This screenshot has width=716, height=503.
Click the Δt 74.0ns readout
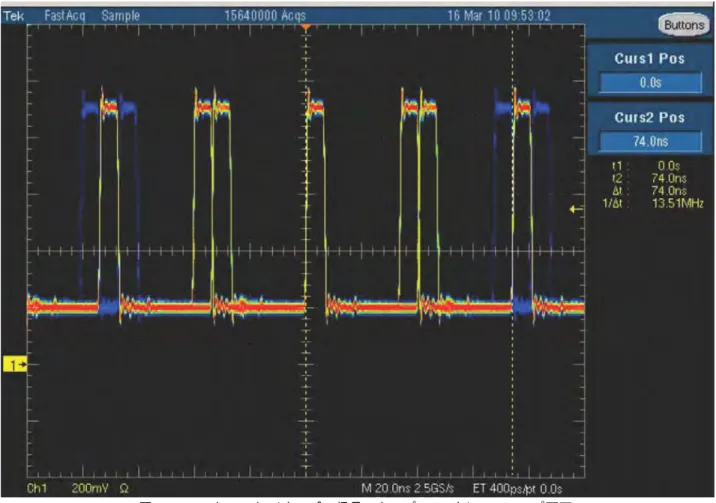tap(649, 191)
